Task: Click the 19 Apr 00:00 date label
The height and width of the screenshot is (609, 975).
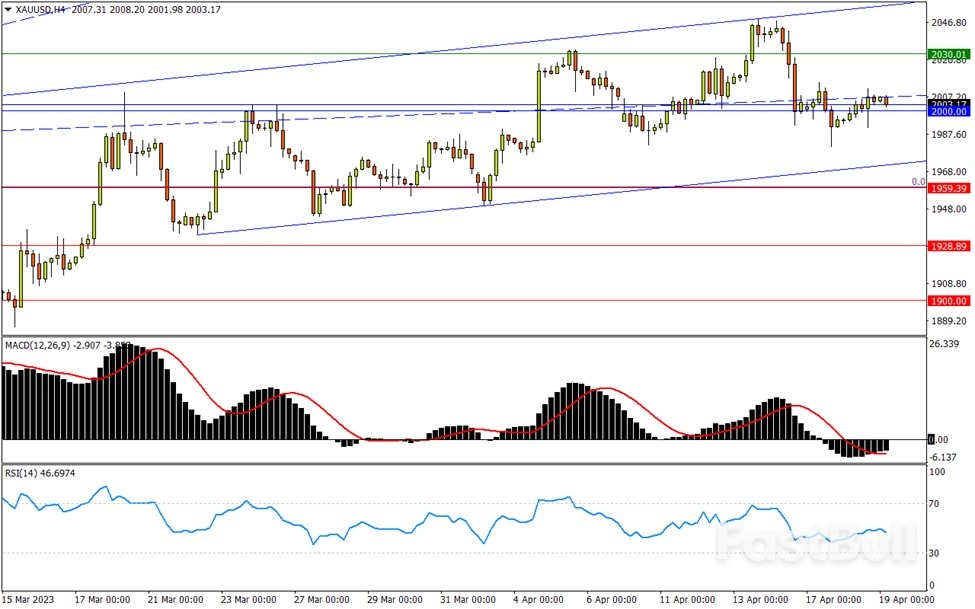Action: (895, 599)
